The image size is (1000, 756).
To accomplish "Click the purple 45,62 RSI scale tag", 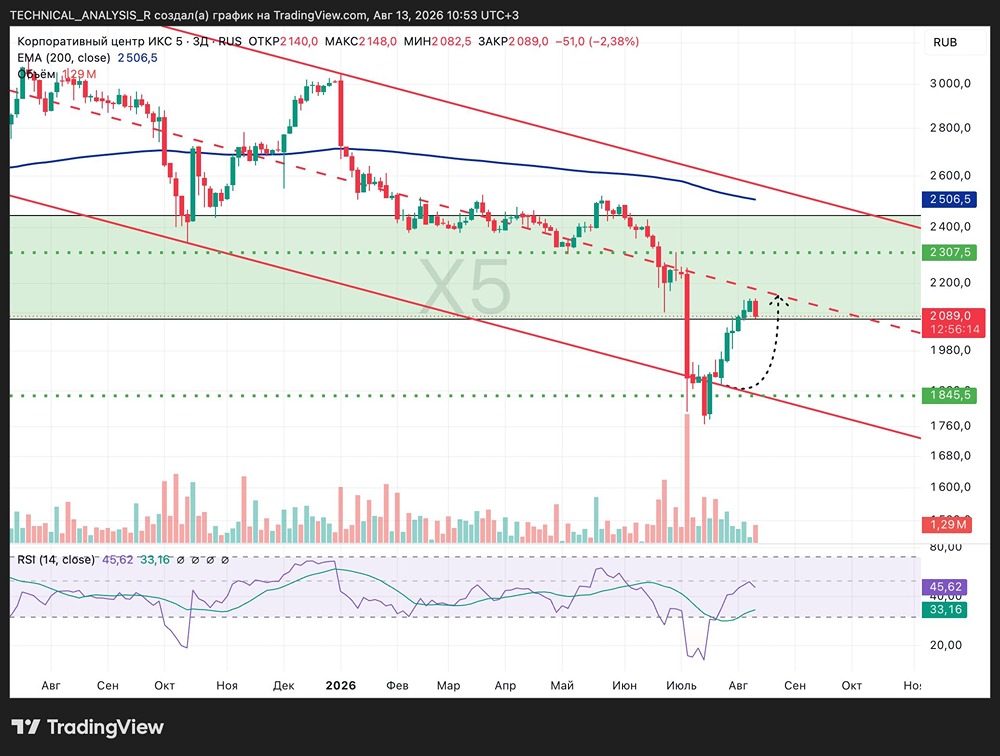I will pyautogui.click(x=945, y=587).
